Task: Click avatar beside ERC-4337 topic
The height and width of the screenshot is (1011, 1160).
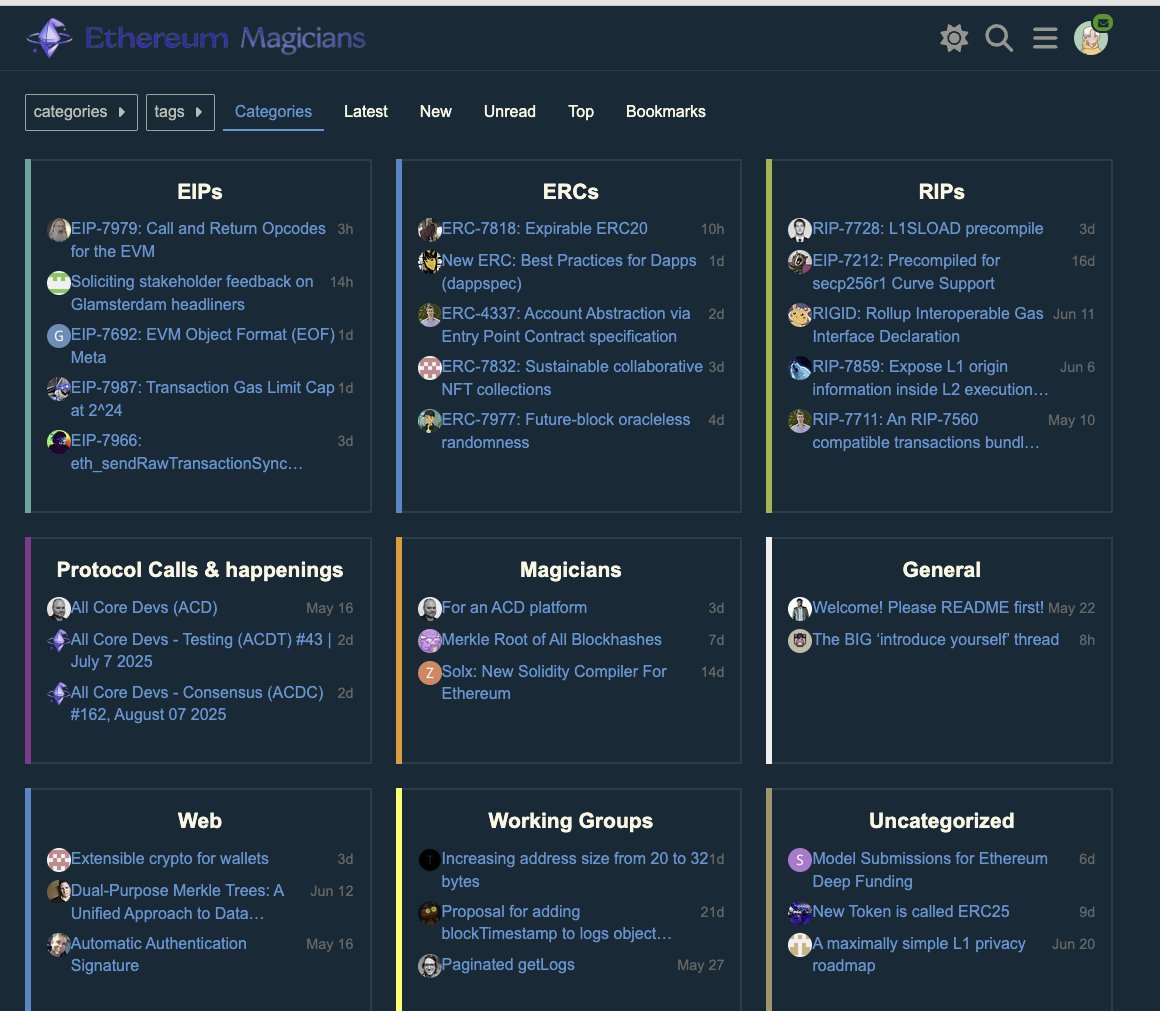Action: click(x=429, y=314)
